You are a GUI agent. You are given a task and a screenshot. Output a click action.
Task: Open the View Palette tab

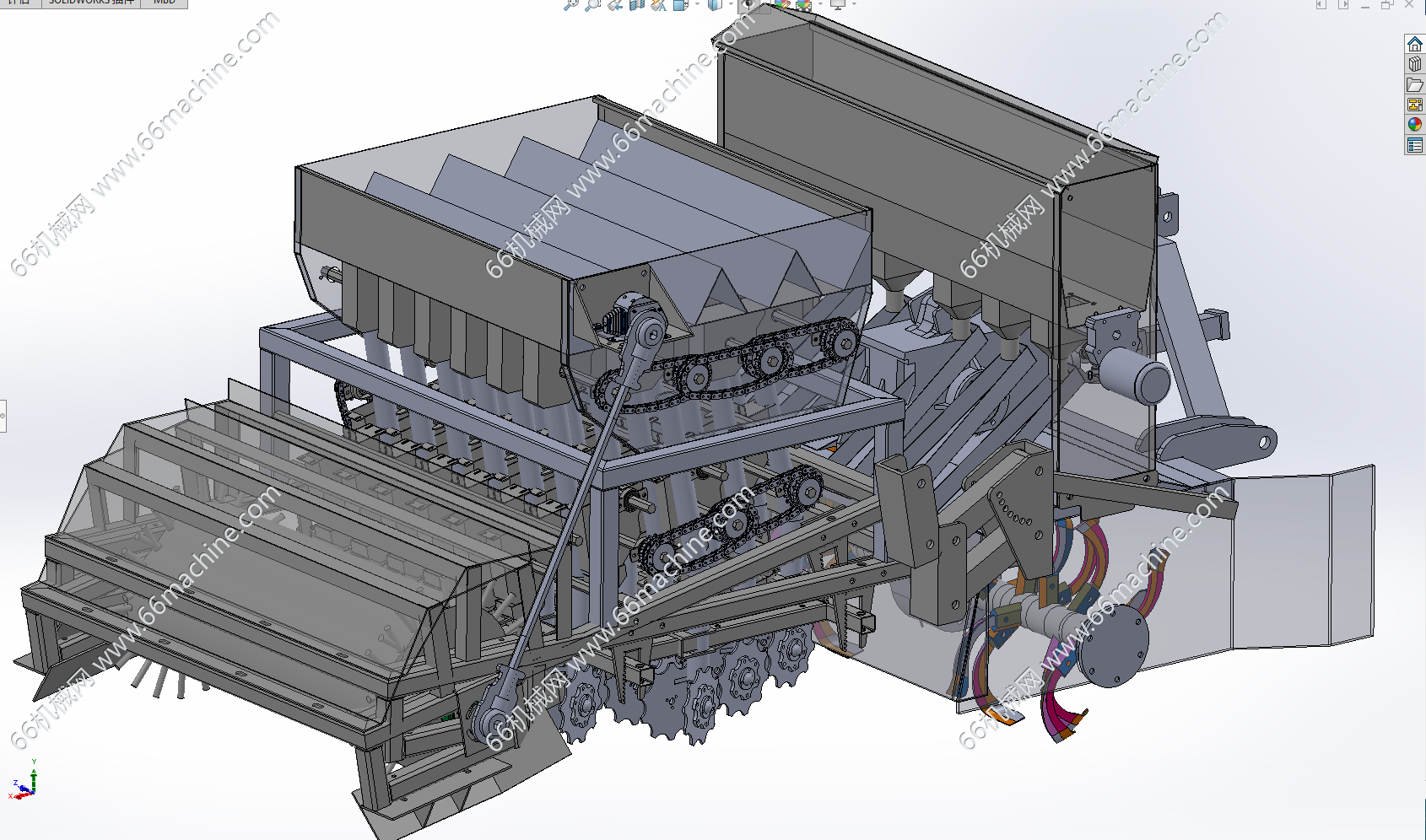click(1415, 105)
